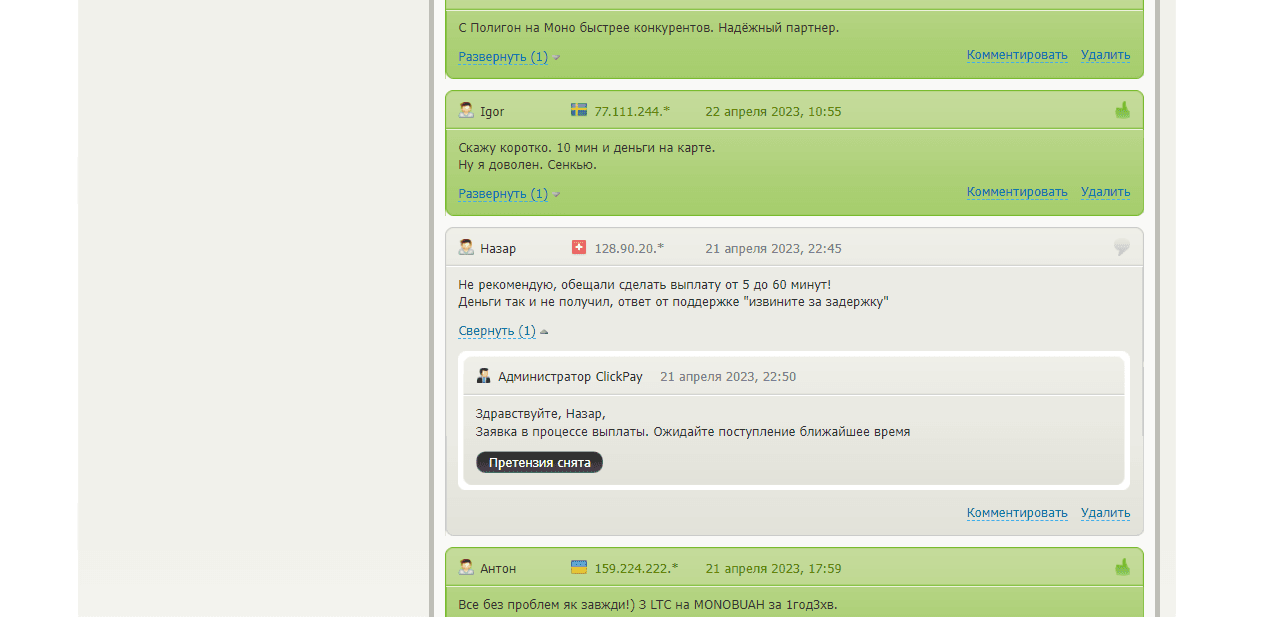Click the Ukrainian flag next to 159.224.222.*
The width and height of the screenshot is (1267, 617).
click(x=579, y=567)
